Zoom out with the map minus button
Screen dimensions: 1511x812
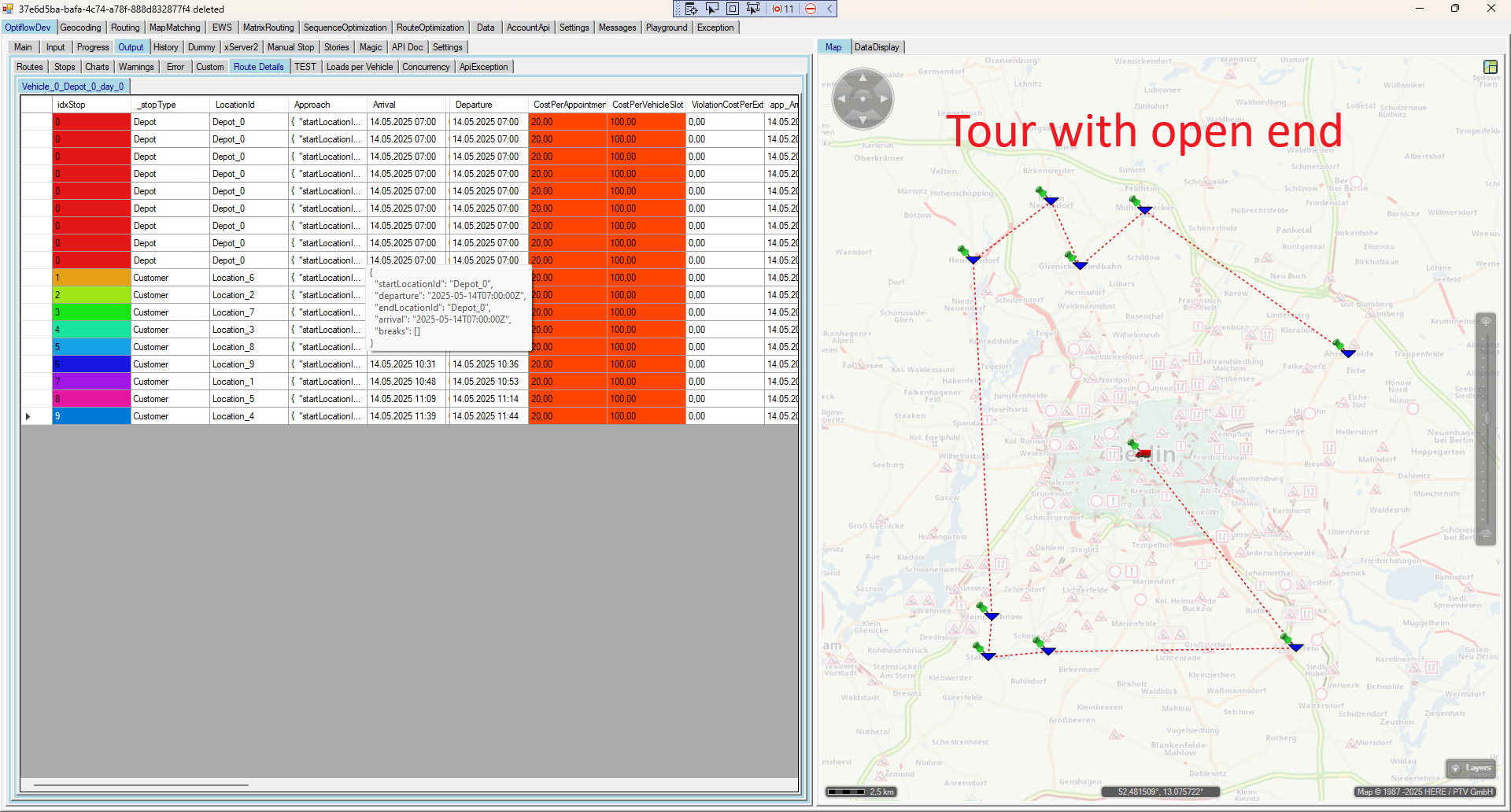[1486, 533]
